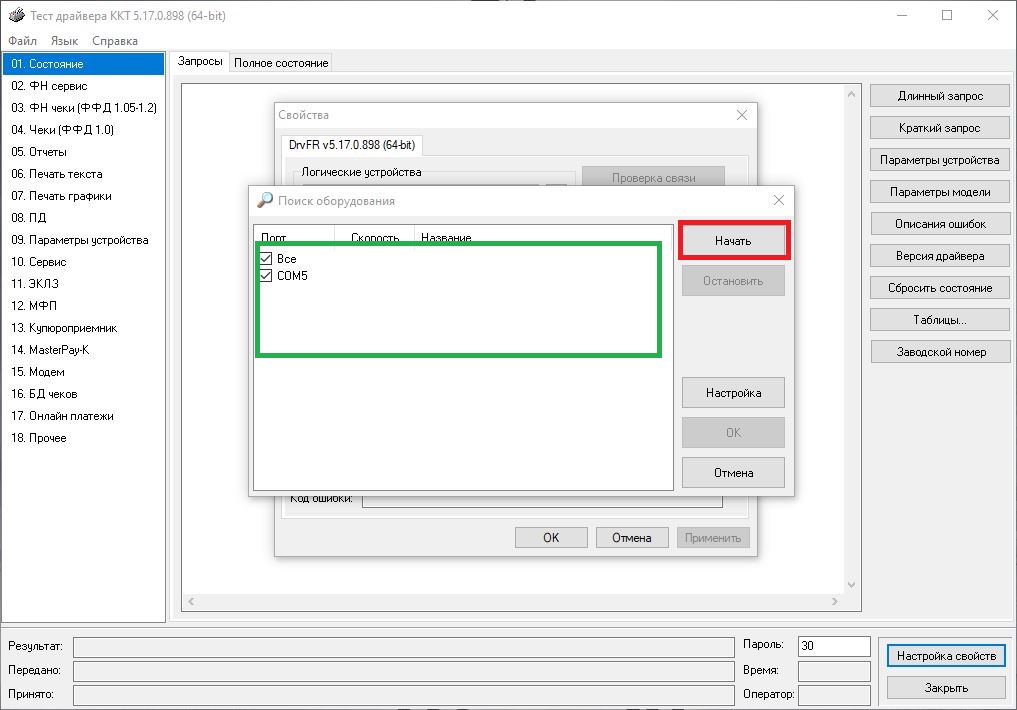The image size is (1017, 710).
Task: Open the Справка menu
Action: 115,41
